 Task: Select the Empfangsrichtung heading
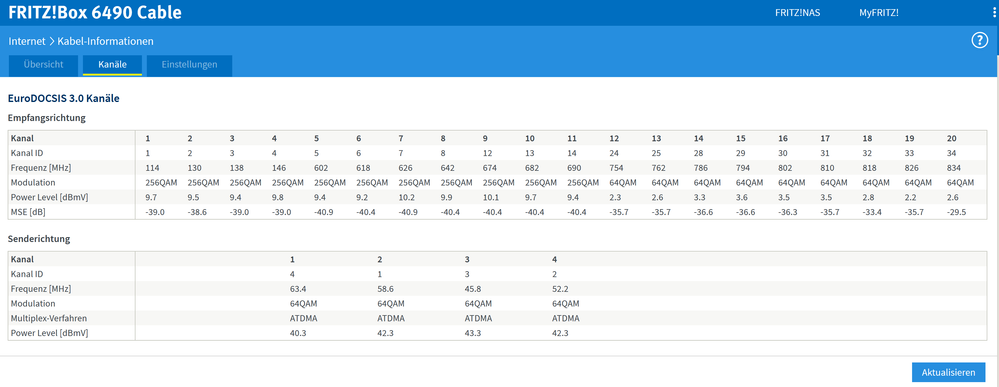(47, 118)
